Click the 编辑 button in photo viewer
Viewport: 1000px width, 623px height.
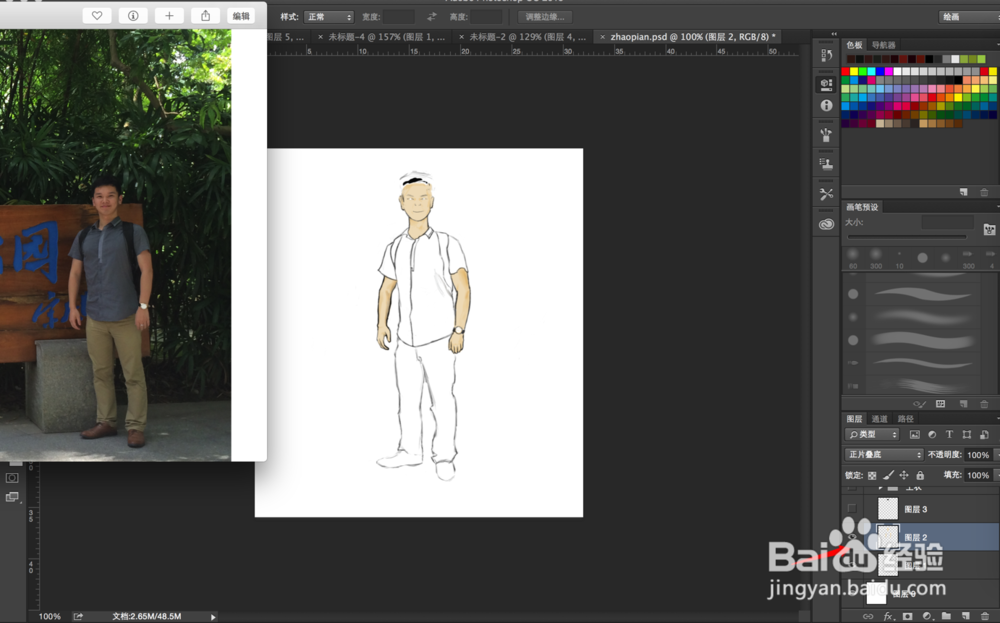(241, 16)
